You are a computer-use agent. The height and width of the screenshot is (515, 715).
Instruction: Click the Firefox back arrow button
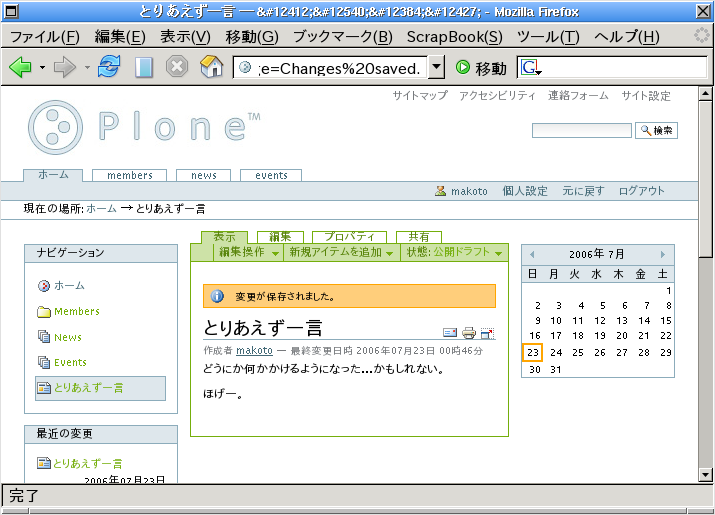pyautogui.click(x=20, y=68)
